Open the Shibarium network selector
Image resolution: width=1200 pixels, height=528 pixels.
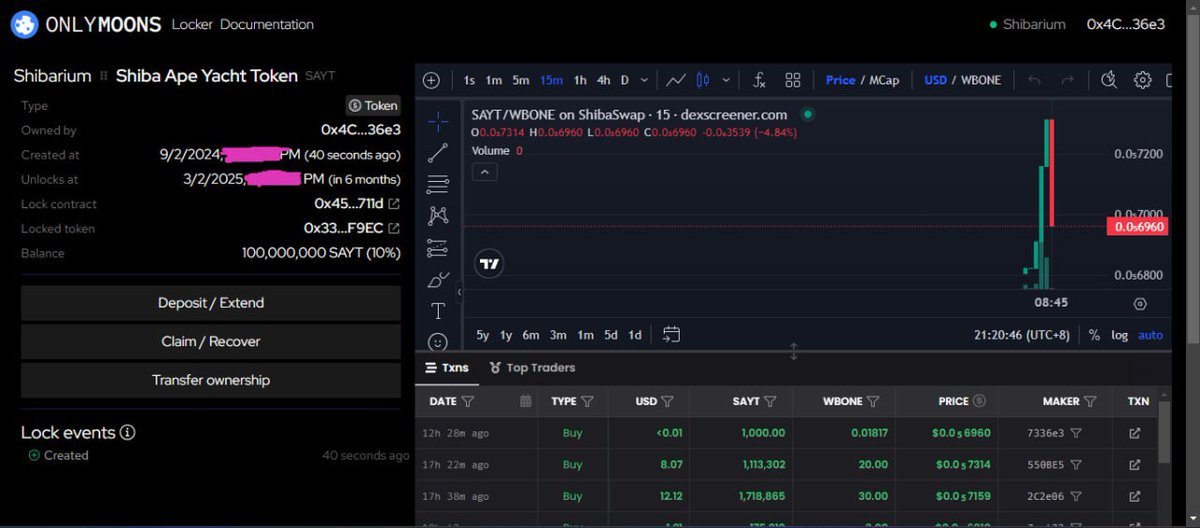tap(1026, 24)
